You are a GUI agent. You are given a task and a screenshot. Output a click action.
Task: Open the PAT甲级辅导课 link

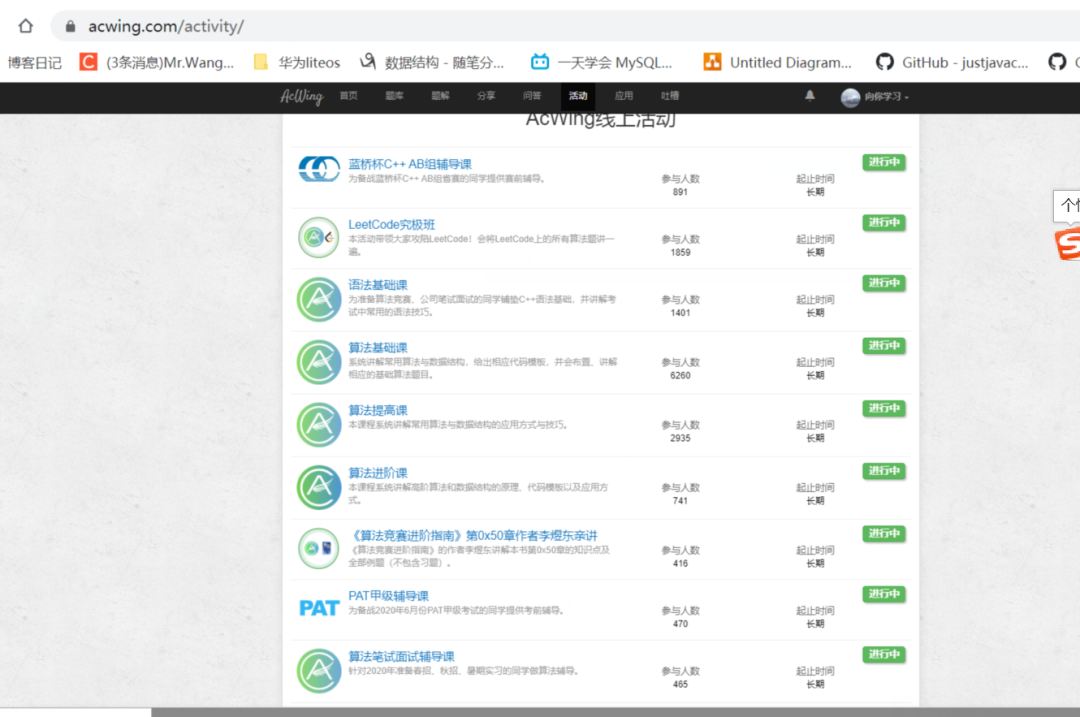[388, 596]
